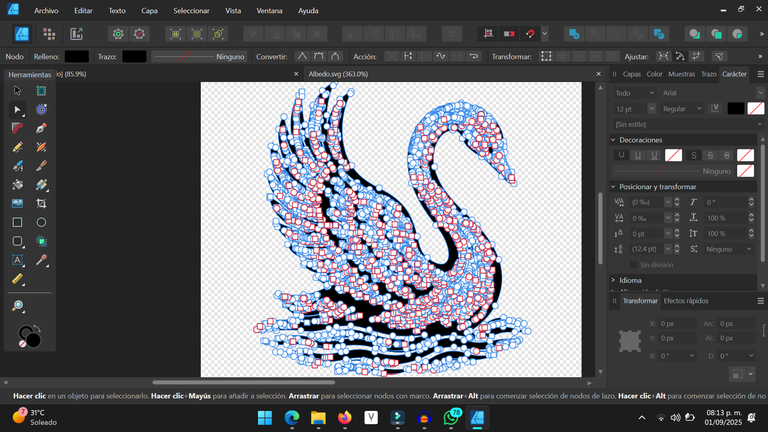Open the Seleccionar menu
This screenshot has height=432, width=768.
(x=191, y=10)
